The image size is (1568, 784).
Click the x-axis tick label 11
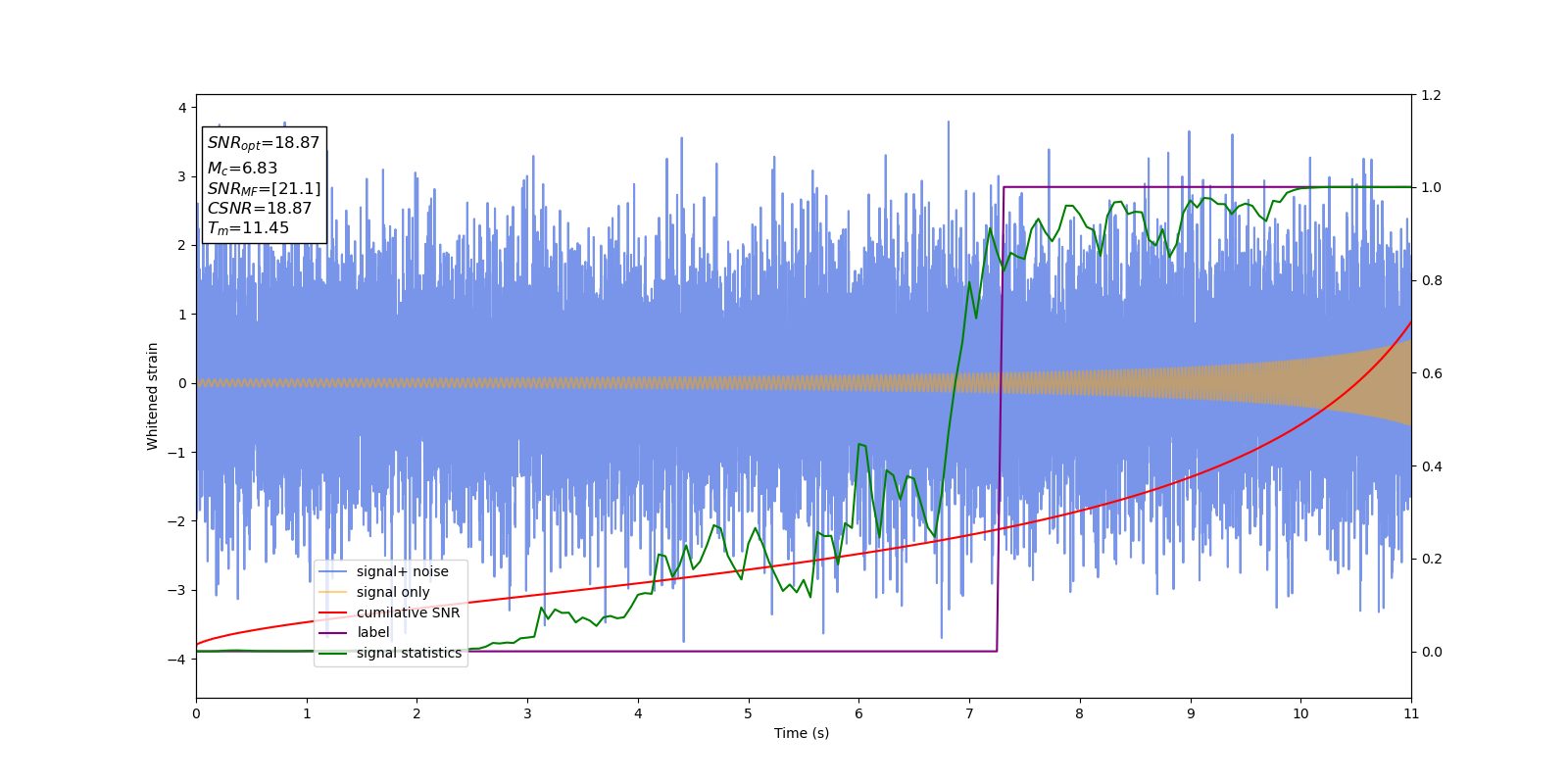click(1411, 713)
